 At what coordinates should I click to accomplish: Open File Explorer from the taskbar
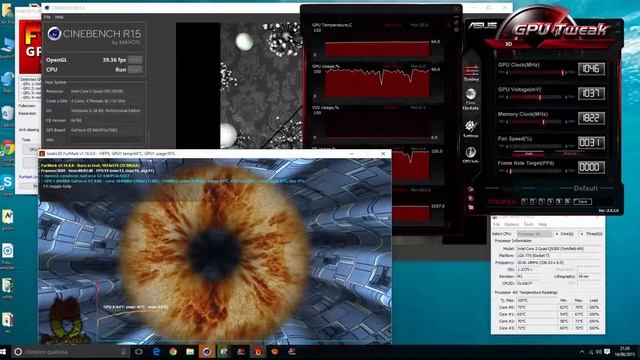190,352
